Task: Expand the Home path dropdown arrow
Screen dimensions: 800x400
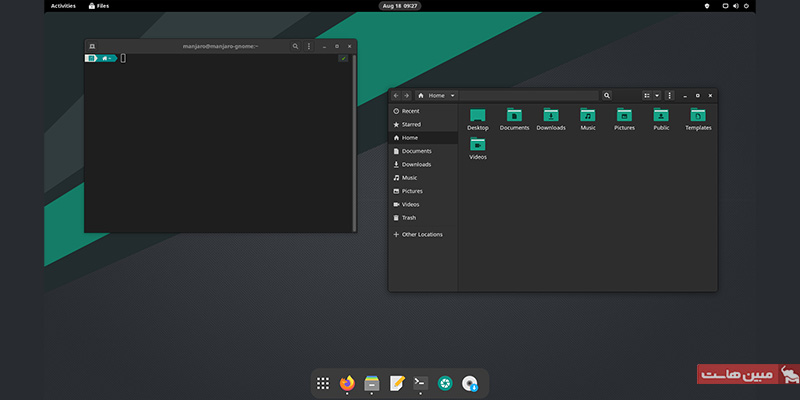Action: (x=453, y=95)
